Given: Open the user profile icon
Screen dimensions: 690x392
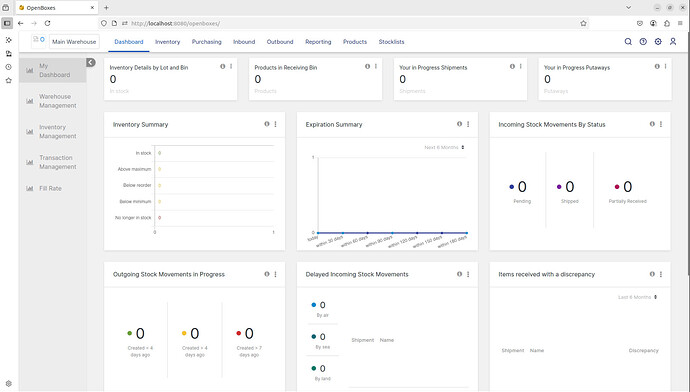Looking at the screenshot, I should [x=673, y=41].
